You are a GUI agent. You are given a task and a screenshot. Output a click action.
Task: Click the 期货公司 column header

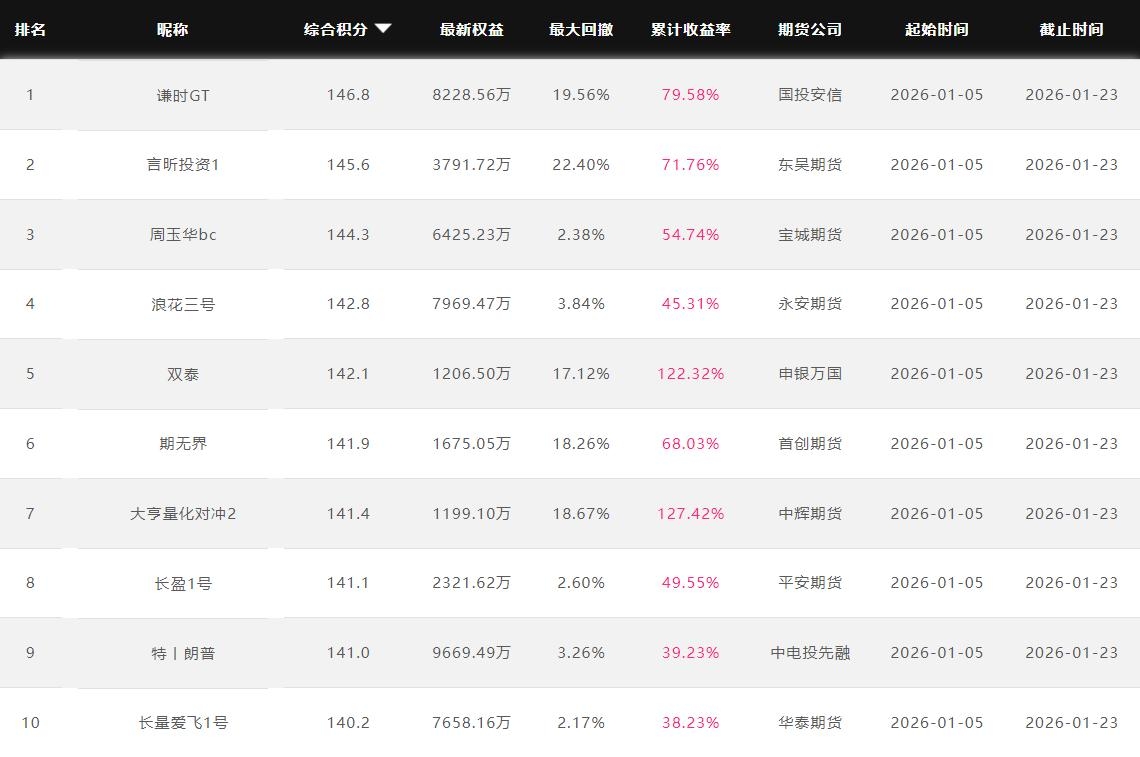pos(810,29)
